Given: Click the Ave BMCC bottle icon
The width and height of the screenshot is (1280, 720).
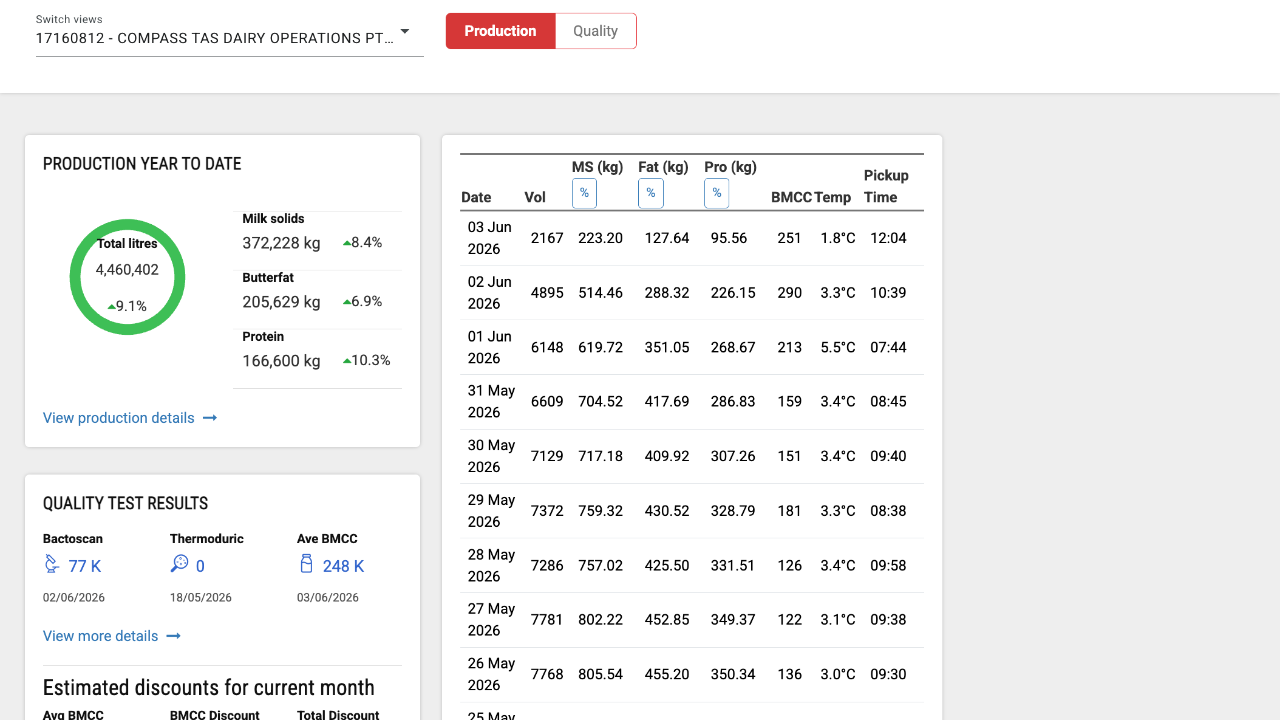Looking at the screenshot, I should [306, 564].
